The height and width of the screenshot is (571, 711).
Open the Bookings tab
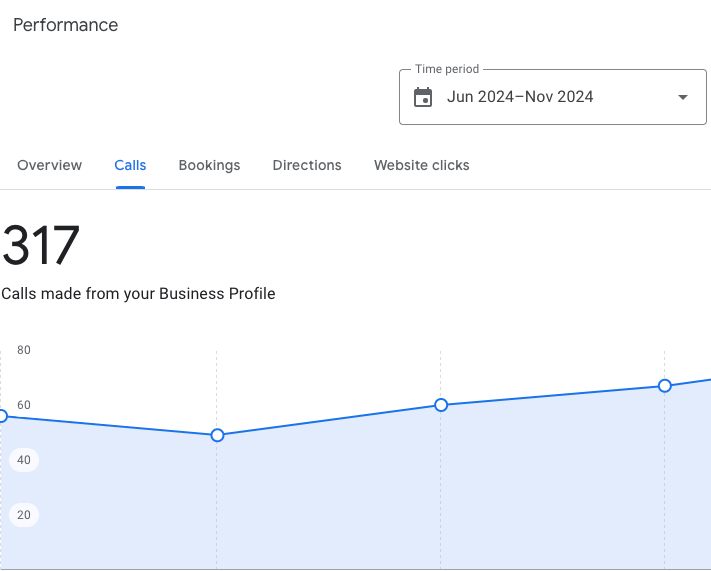tap(209, 165)
